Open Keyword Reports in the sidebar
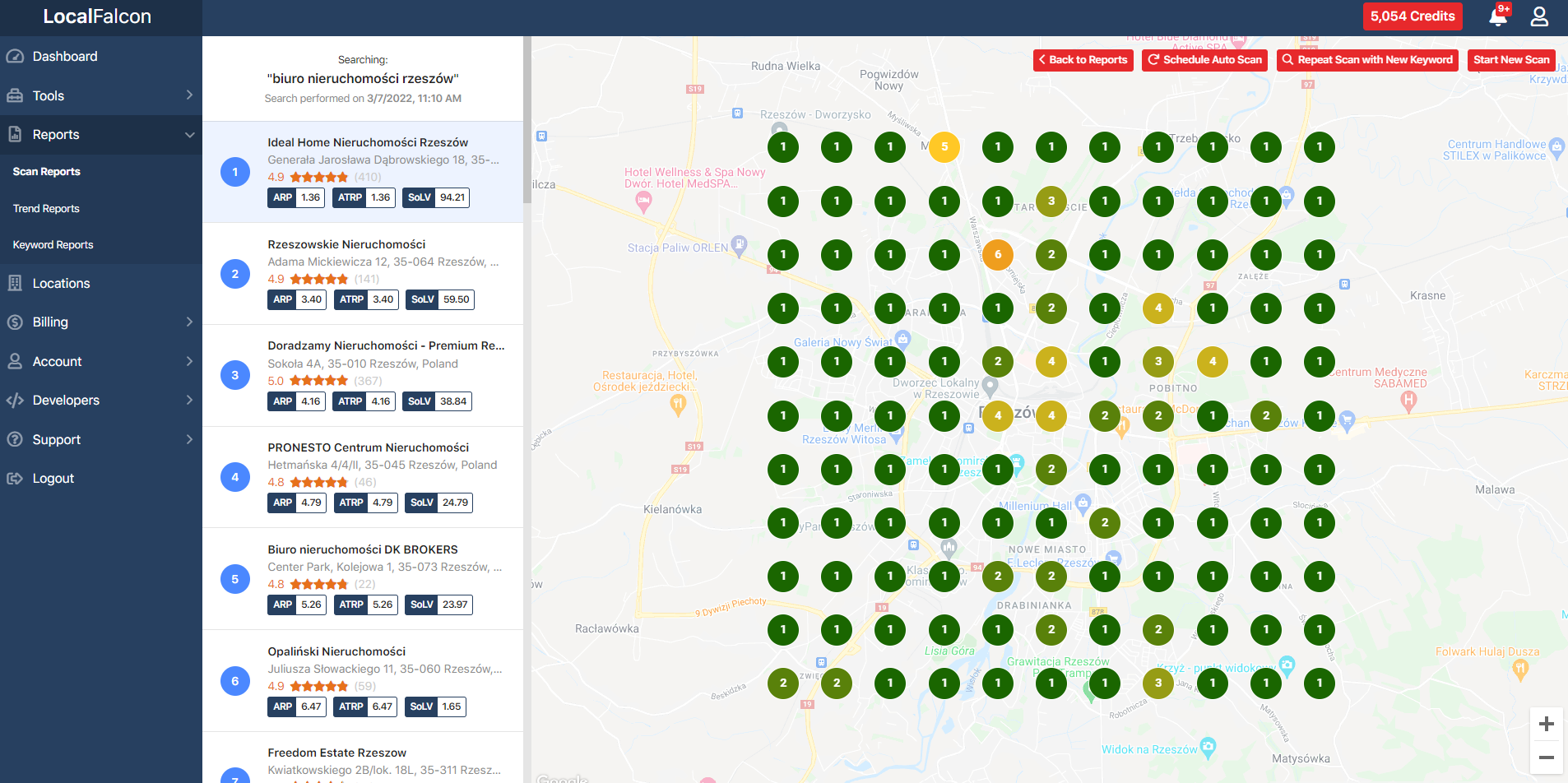Screen dimensions: 1568x783 point(53,245)
